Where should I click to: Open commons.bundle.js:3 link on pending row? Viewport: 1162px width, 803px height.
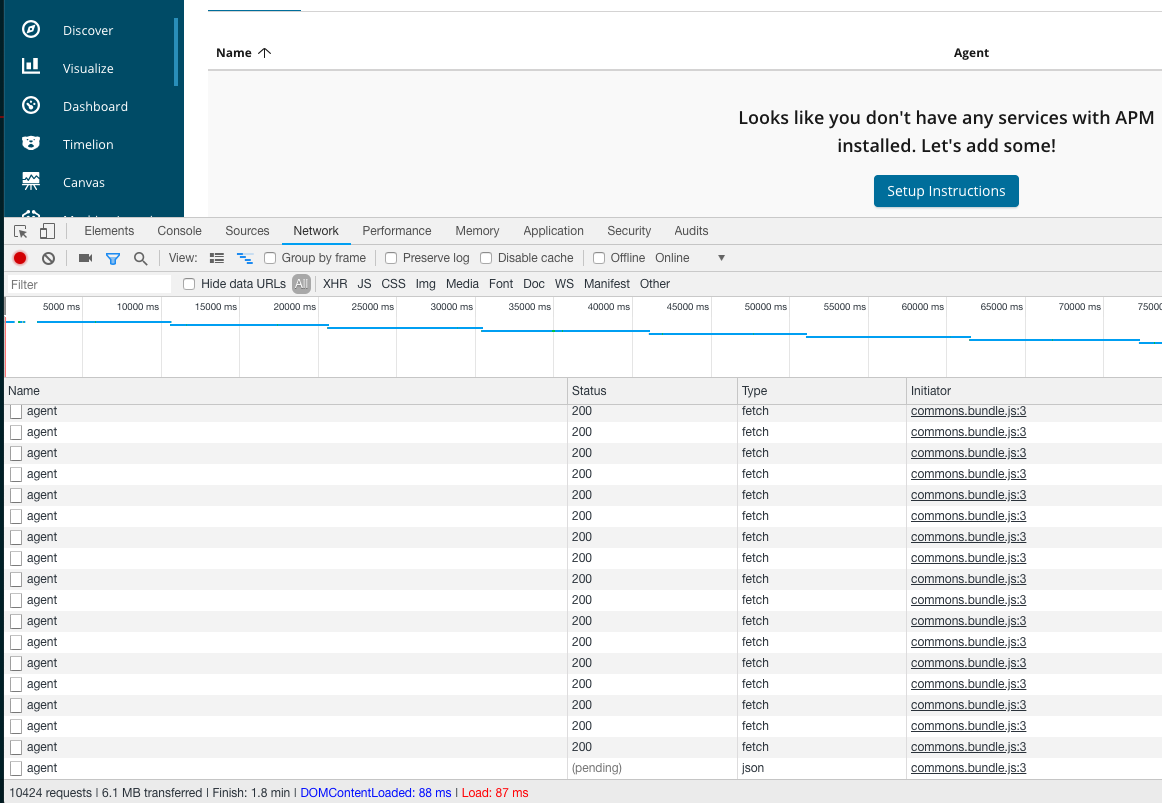point(968,768)
